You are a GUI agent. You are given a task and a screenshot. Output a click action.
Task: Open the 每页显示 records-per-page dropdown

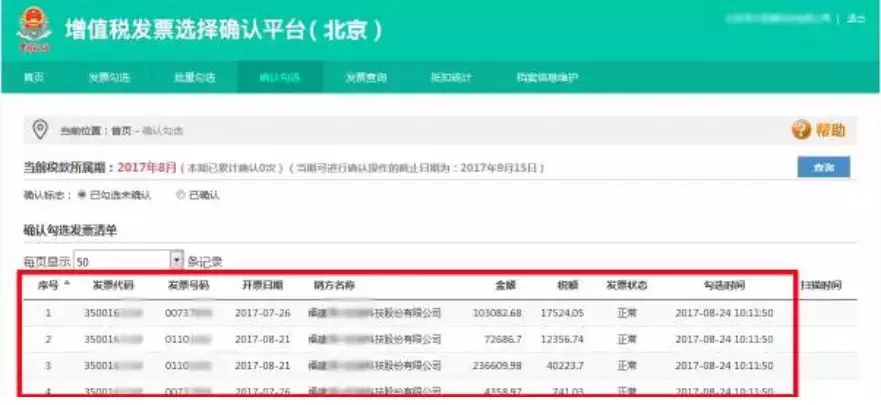point(129,261)
